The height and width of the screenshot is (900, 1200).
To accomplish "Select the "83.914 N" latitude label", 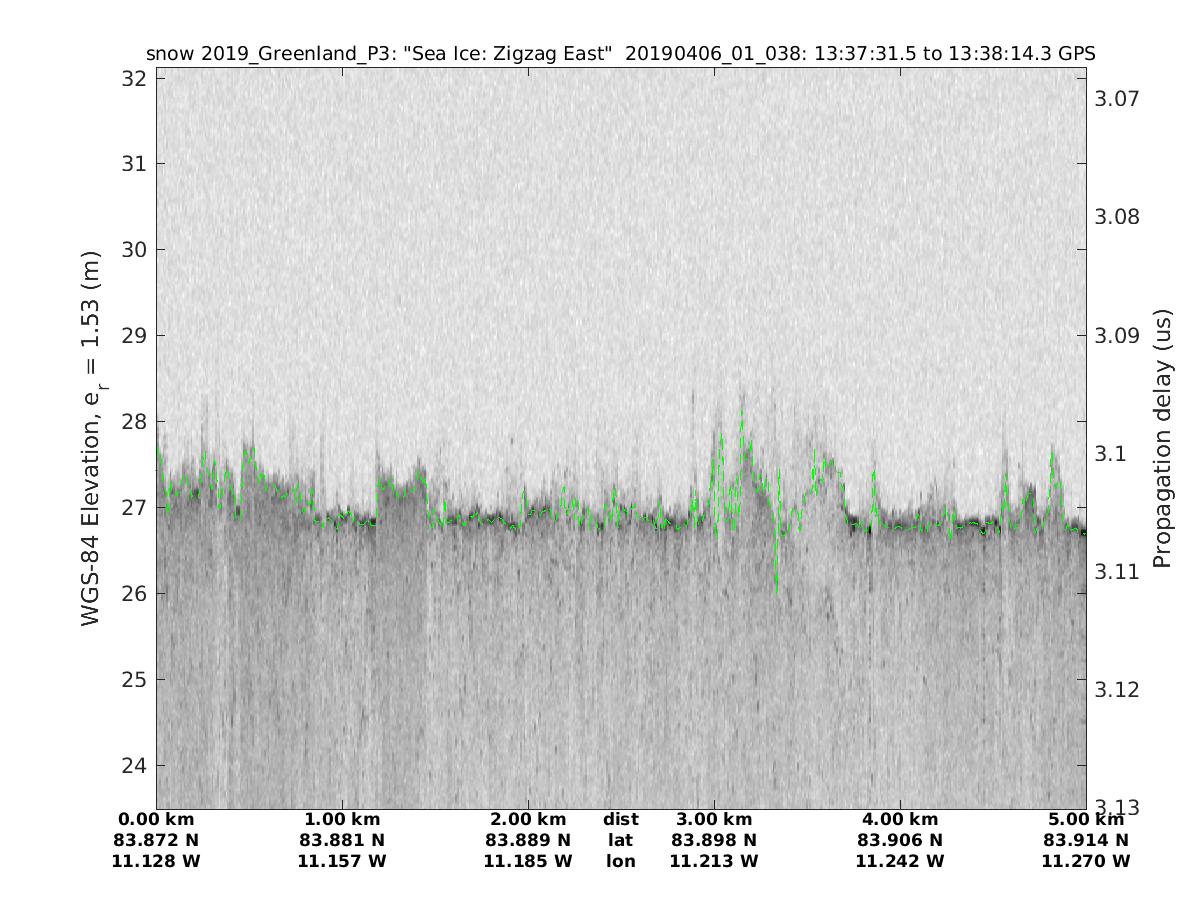I will [x=1086, y=840].
